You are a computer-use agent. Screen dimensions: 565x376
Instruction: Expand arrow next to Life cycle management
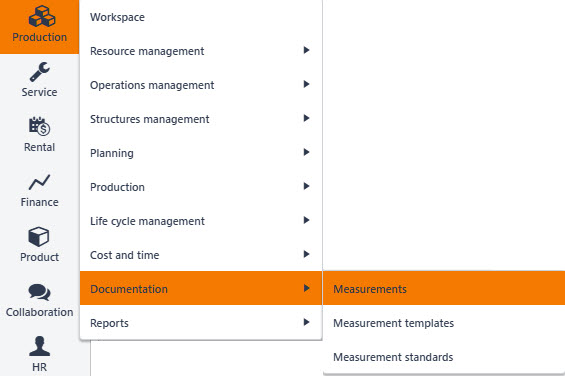pos(306,220)
